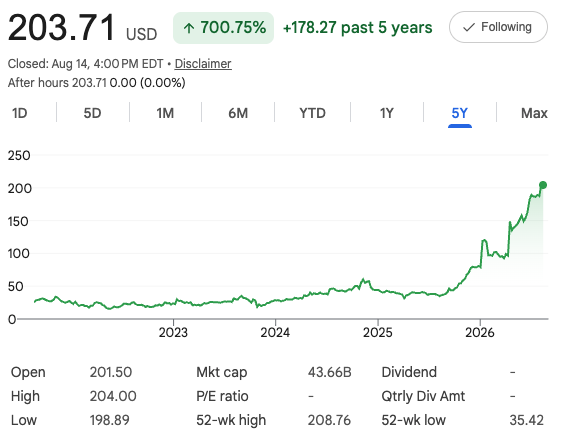Toggle the Following button
The height and width of the screenshot is (439, 561).
(x=498, y=27)
